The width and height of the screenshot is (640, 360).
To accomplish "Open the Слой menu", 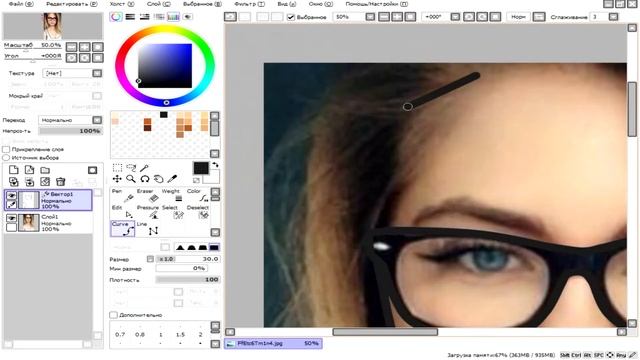I will point(158,4).
